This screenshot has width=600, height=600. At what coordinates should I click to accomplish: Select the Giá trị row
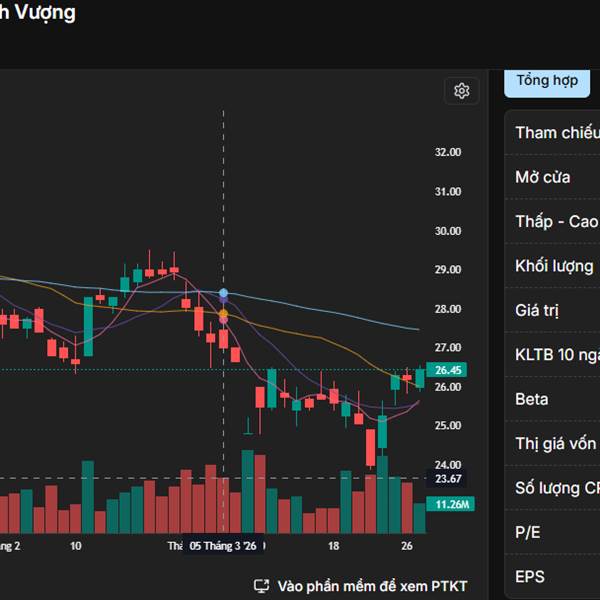[x=555, y=310]
